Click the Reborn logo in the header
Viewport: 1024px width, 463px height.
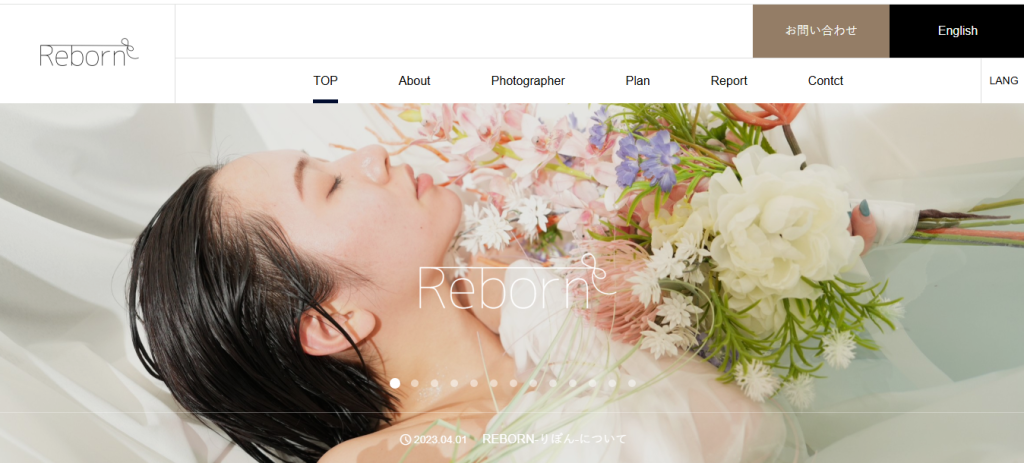coord(88,54)
